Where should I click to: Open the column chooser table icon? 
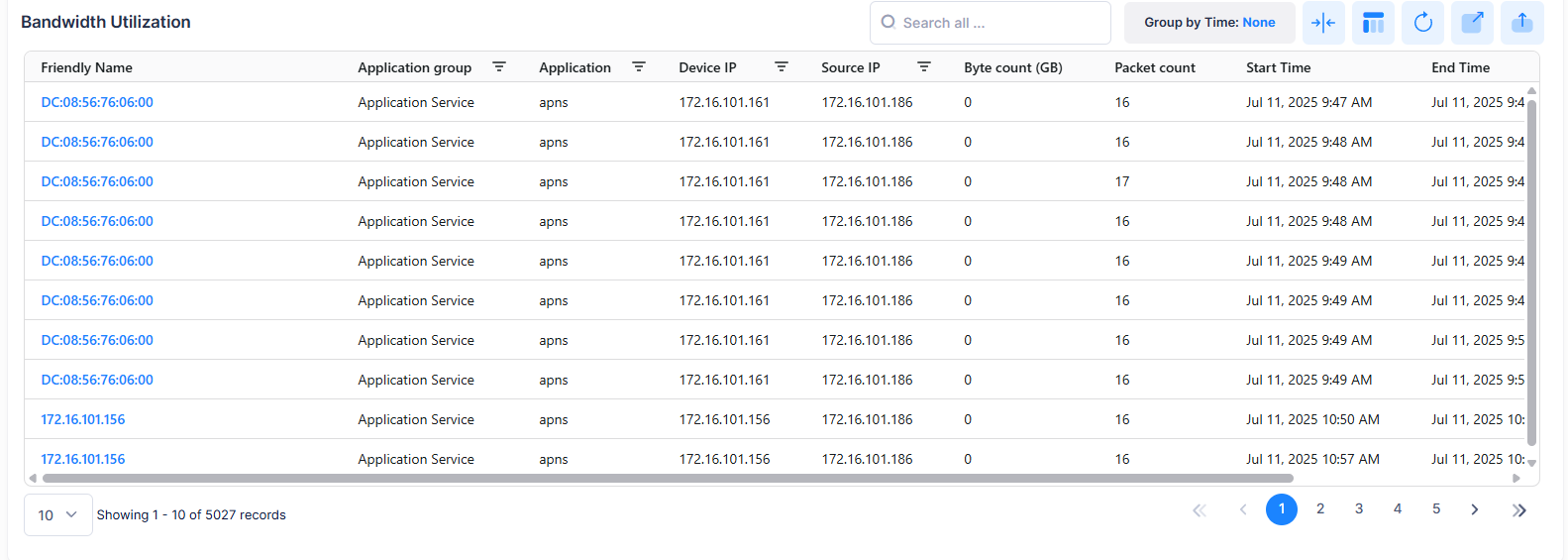point(1373,23)
